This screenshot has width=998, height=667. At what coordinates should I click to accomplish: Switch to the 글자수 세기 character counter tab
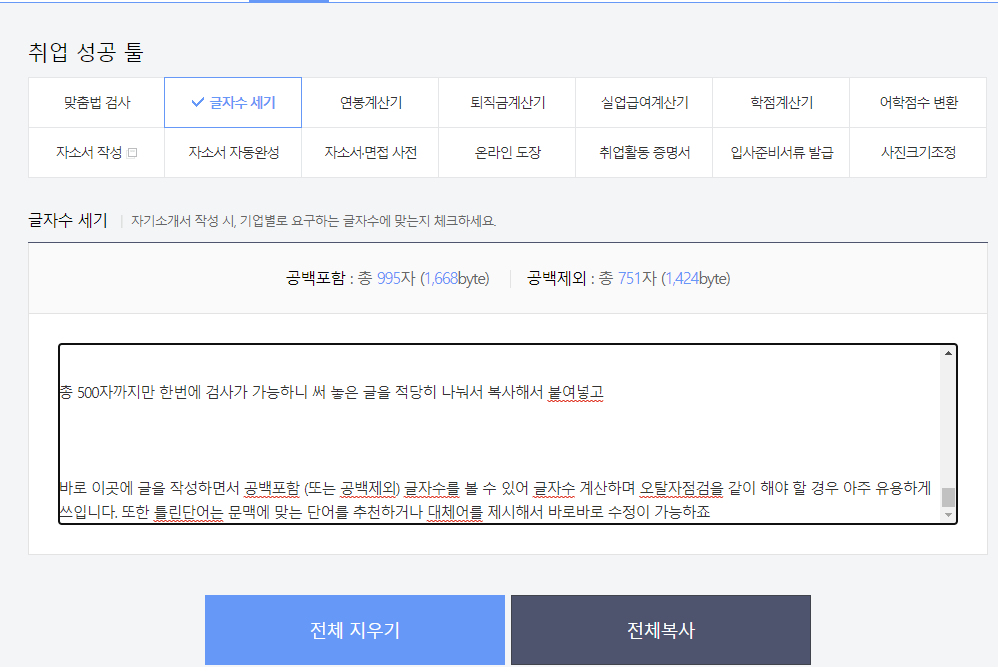point(232,102)
